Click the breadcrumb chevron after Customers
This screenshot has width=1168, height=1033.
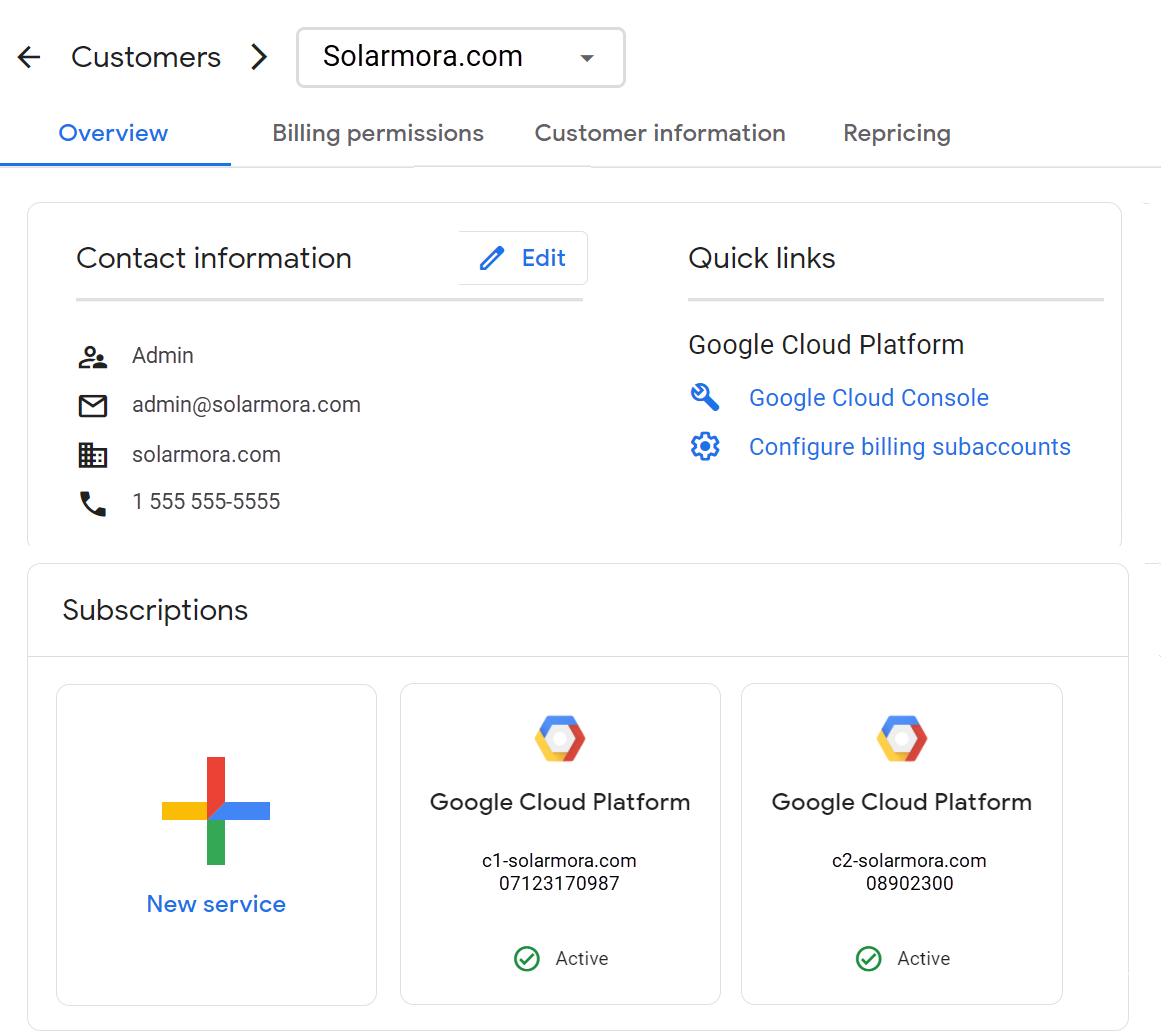tap(258, 57)
